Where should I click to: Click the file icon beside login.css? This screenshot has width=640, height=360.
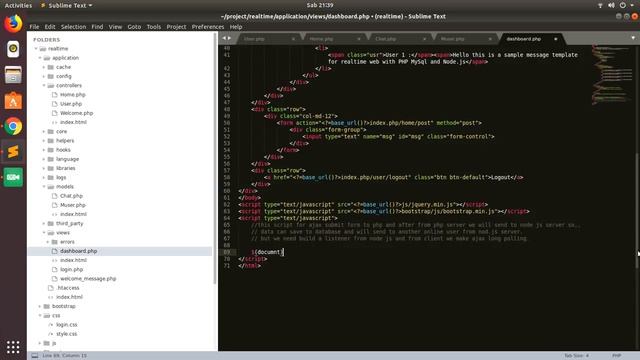tap(51, 324)
